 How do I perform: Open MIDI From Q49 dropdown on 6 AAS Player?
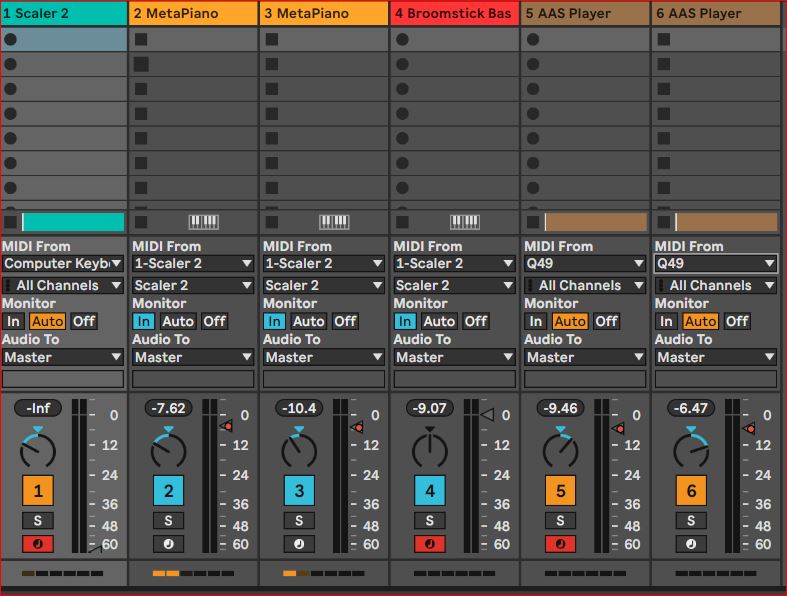click(x=715, y=264)
